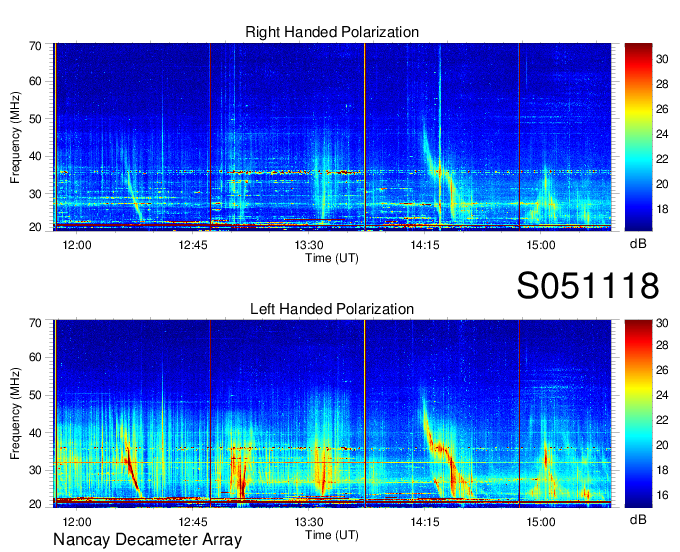Screen dimensions: 680x552
Task: Click the Time (UT) label under Right Handed plot
Action: [x=332, y=258]
